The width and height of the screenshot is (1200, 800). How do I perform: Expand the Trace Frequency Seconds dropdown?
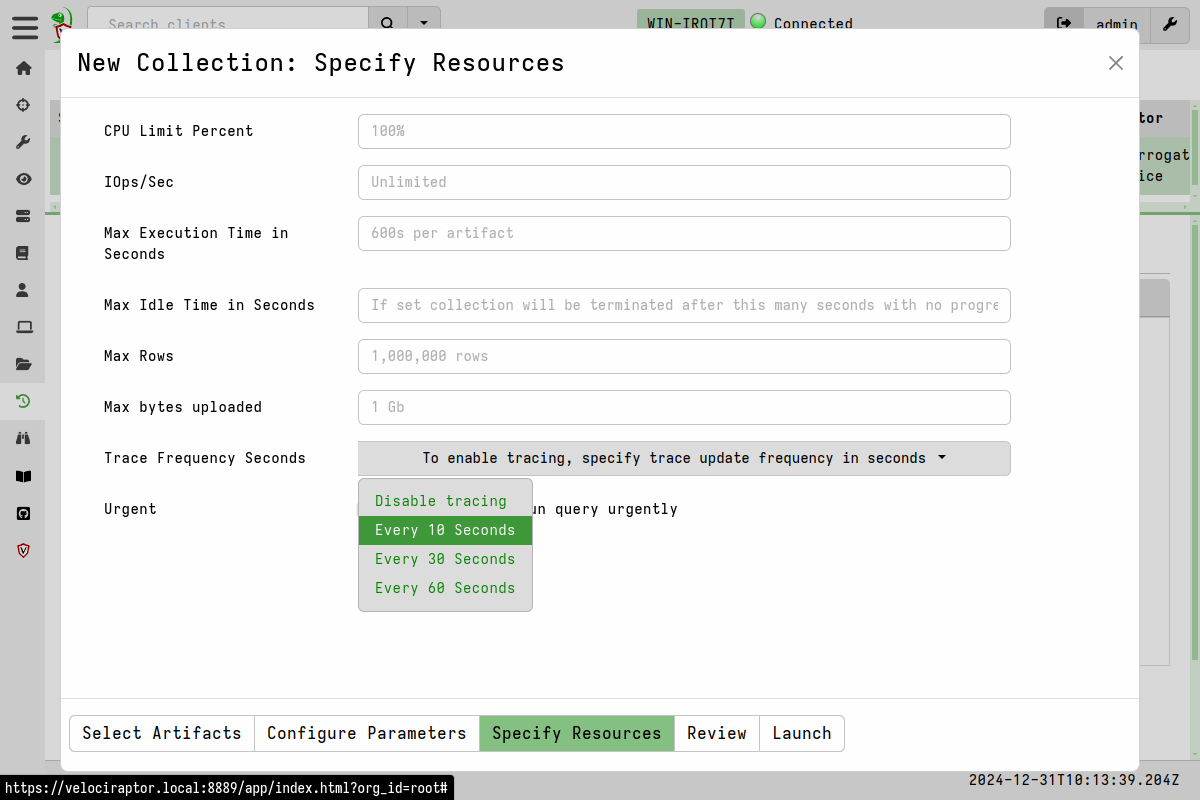[684, 458]
